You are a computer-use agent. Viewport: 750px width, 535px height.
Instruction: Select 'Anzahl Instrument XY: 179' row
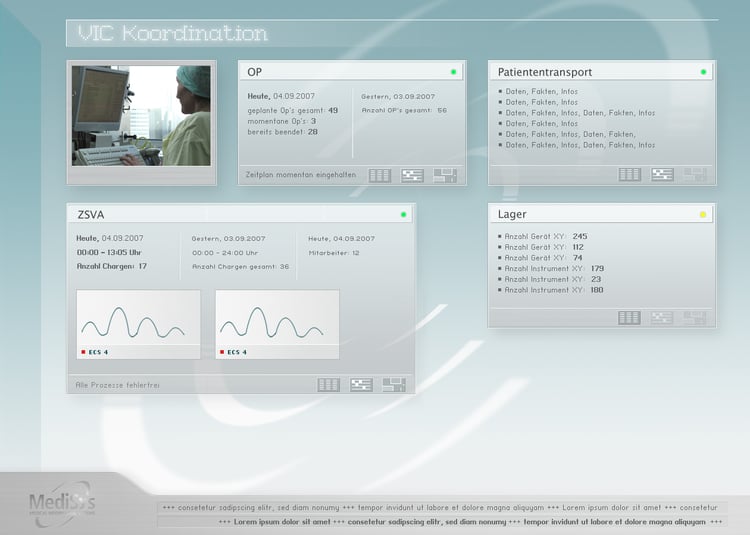click(x=551, y=269)
